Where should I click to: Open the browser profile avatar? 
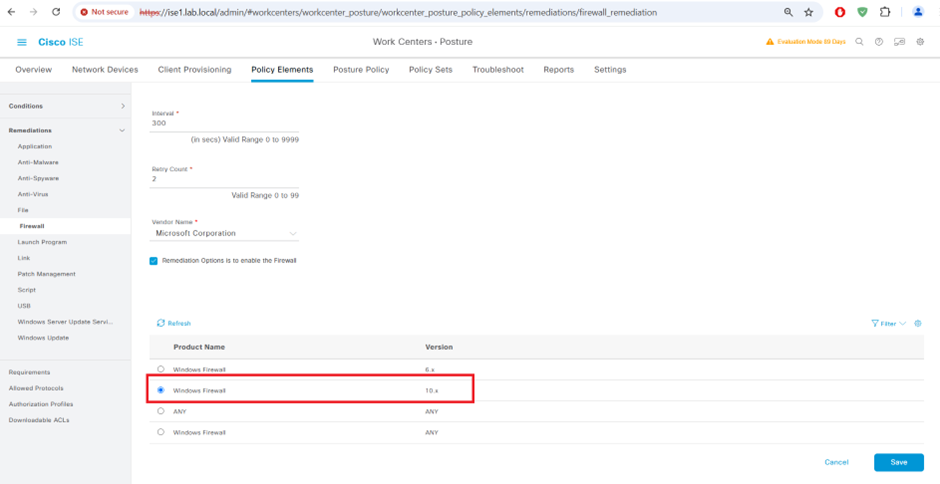tap(918, 12)
